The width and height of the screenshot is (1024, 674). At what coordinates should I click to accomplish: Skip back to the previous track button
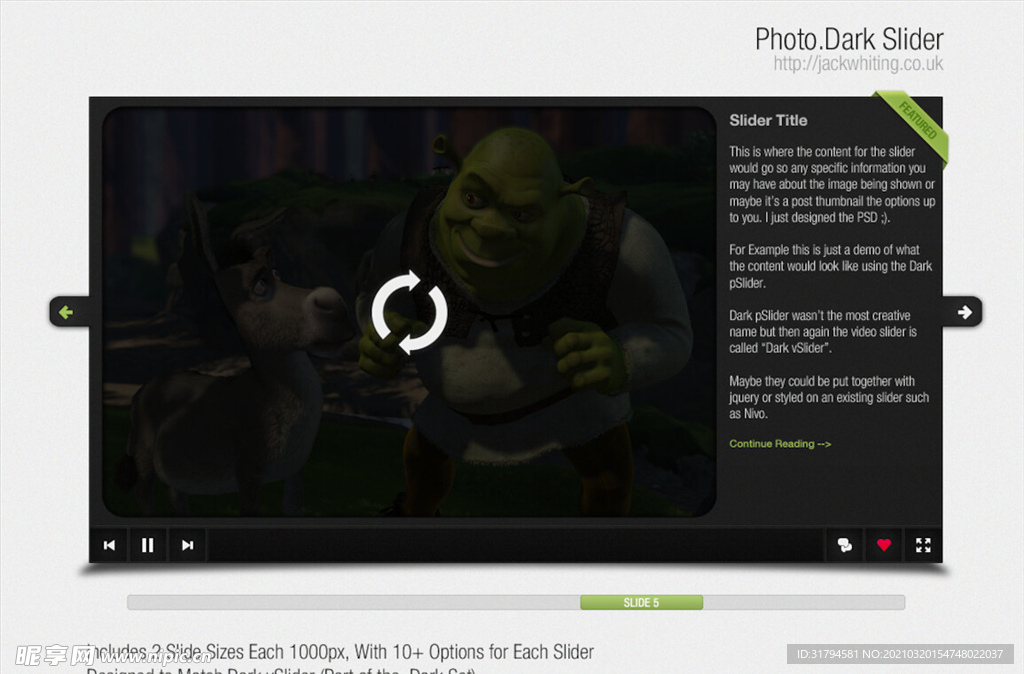(109, 545)
